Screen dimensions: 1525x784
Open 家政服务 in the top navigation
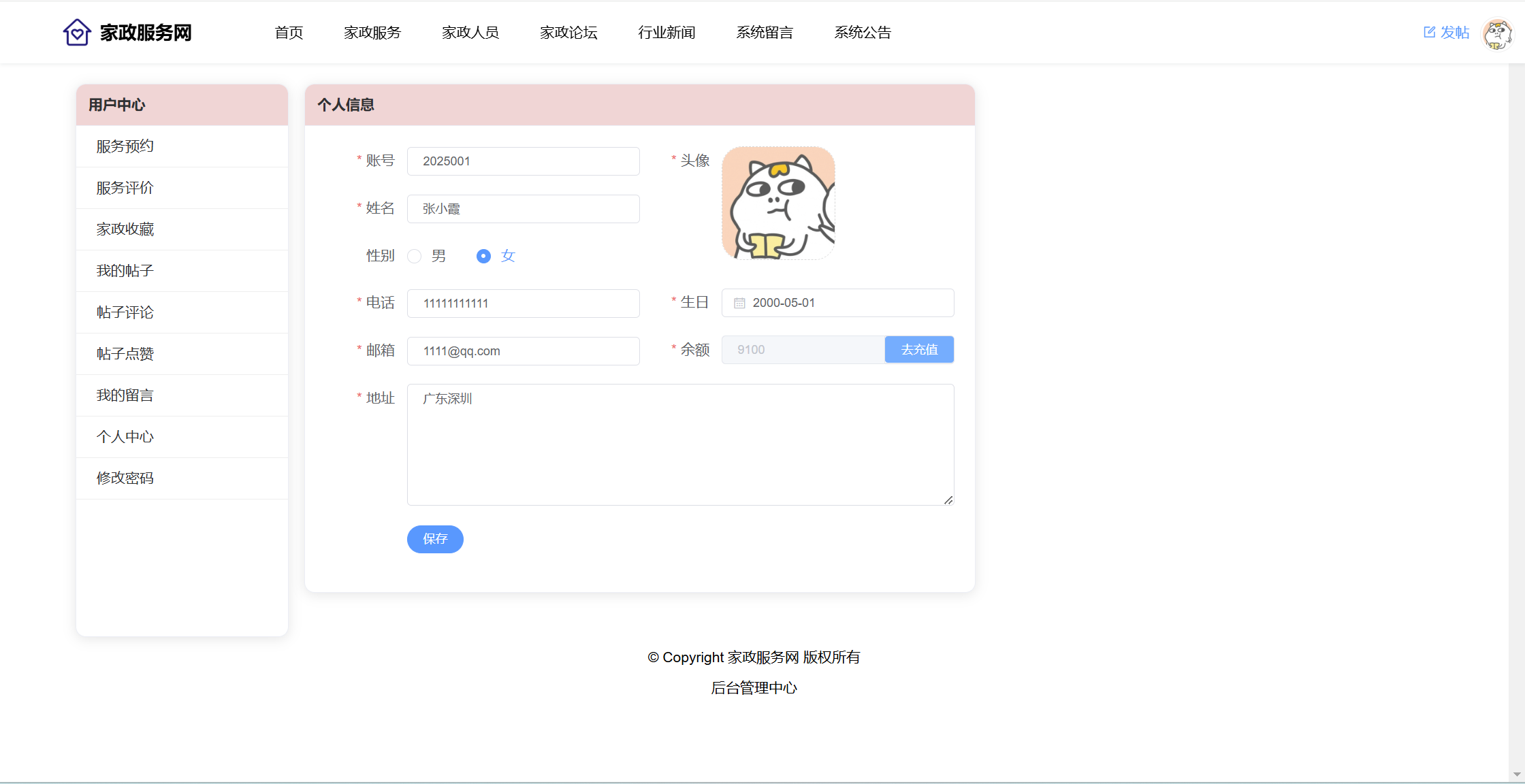click(372, 33)
